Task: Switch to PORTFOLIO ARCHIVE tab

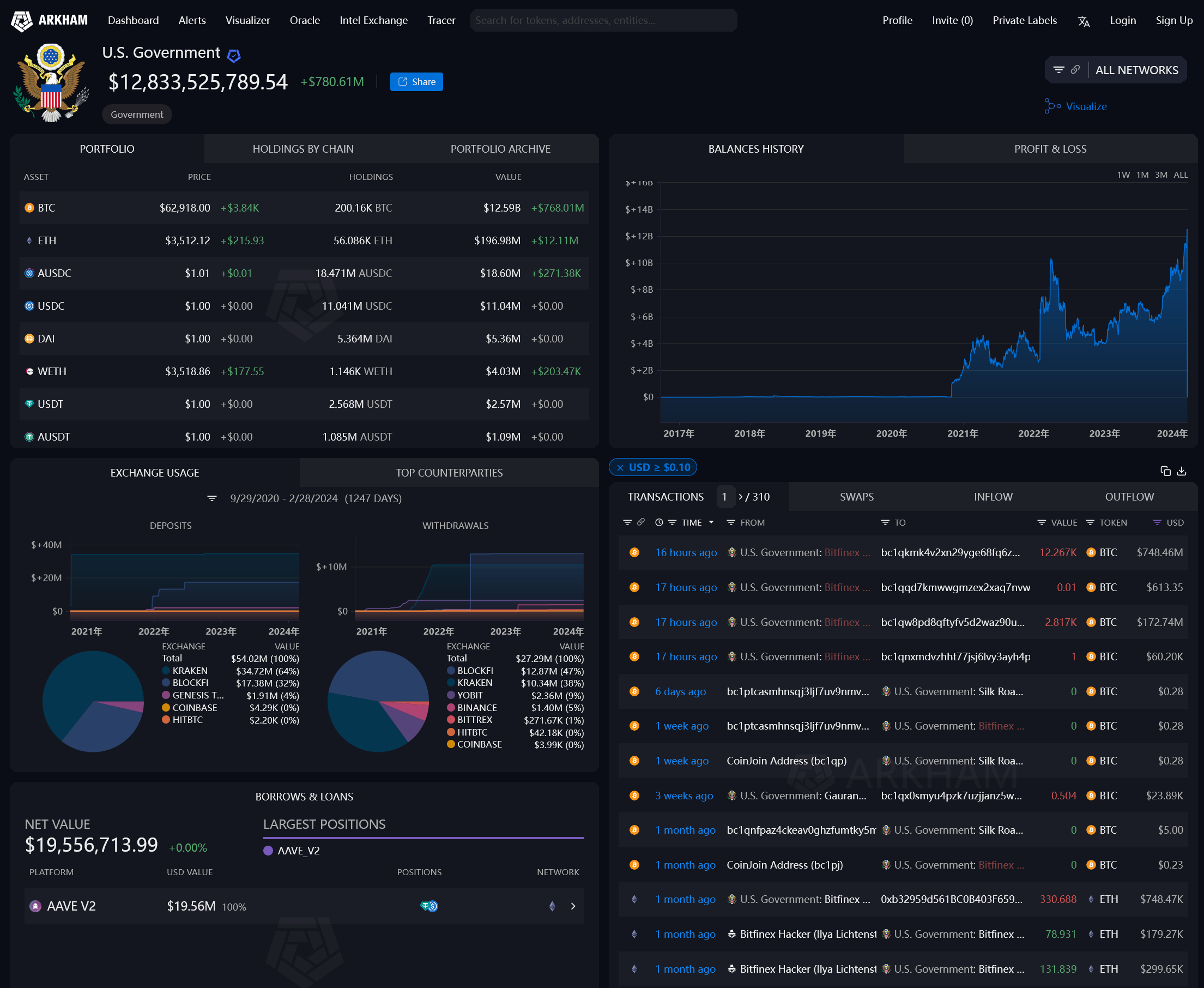Action: (x=500, y=148)
